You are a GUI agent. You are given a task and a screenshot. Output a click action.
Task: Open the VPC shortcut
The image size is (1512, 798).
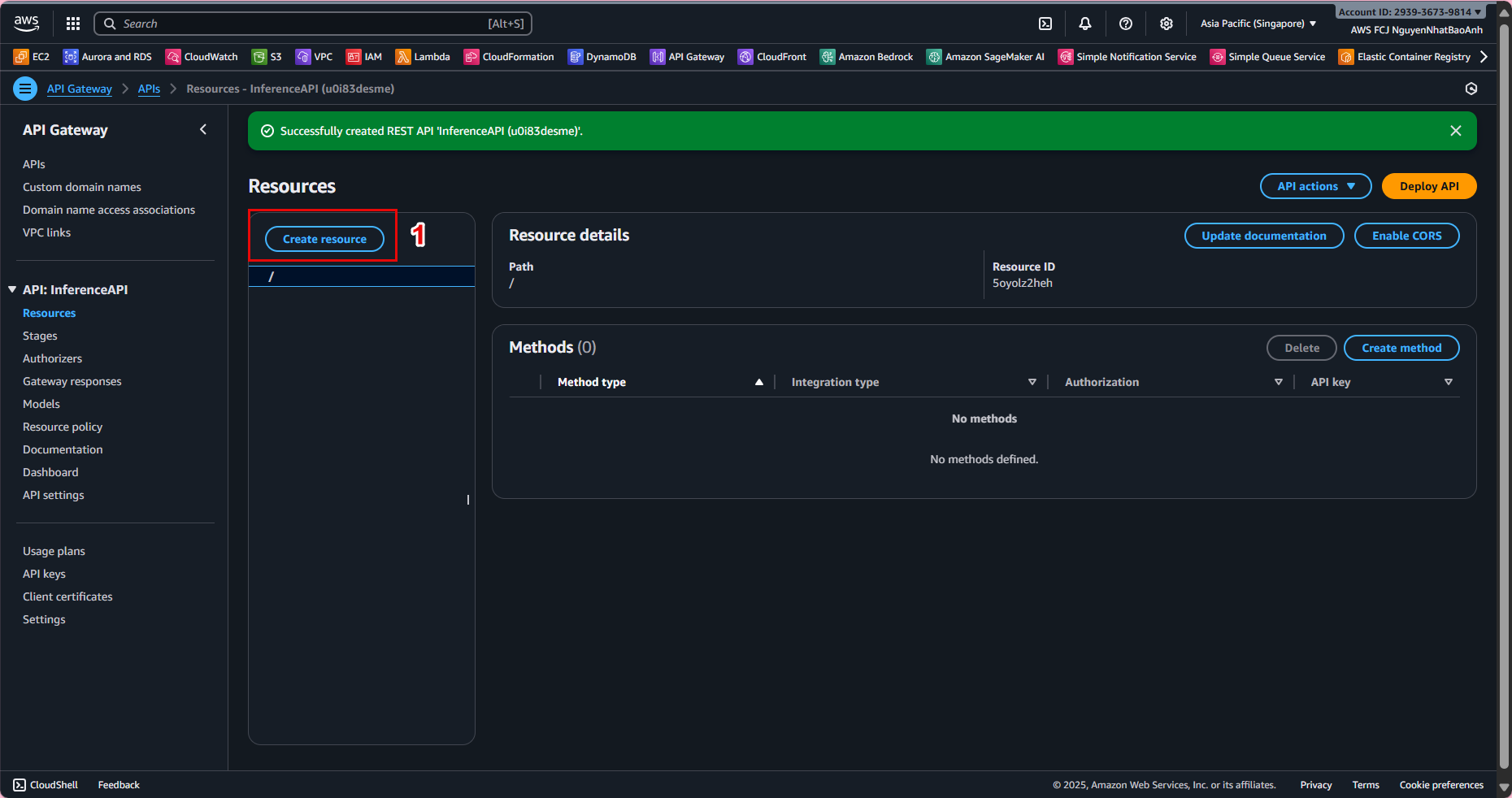314,57
